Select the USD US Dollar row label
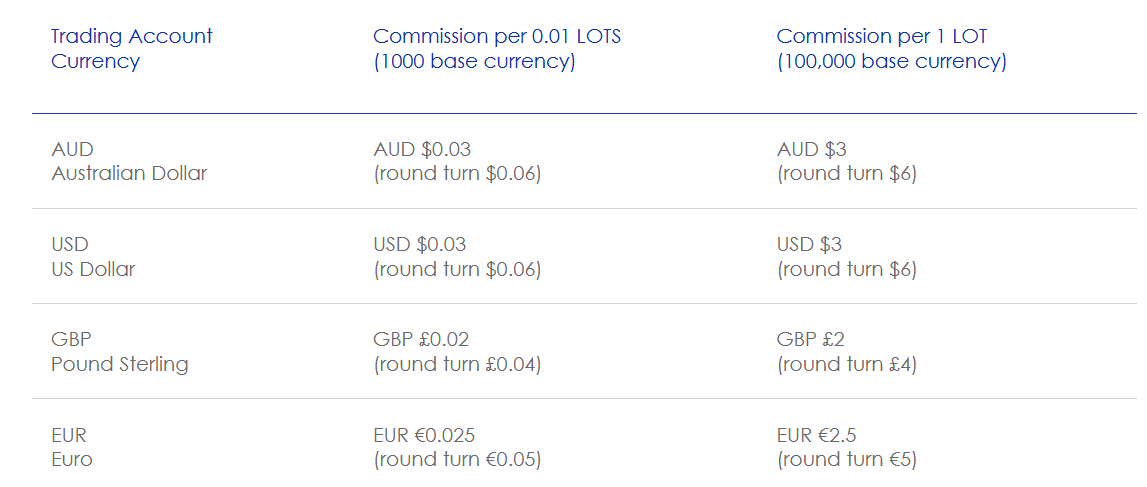This screenshot has height=487, width=1147. (94, 257)
